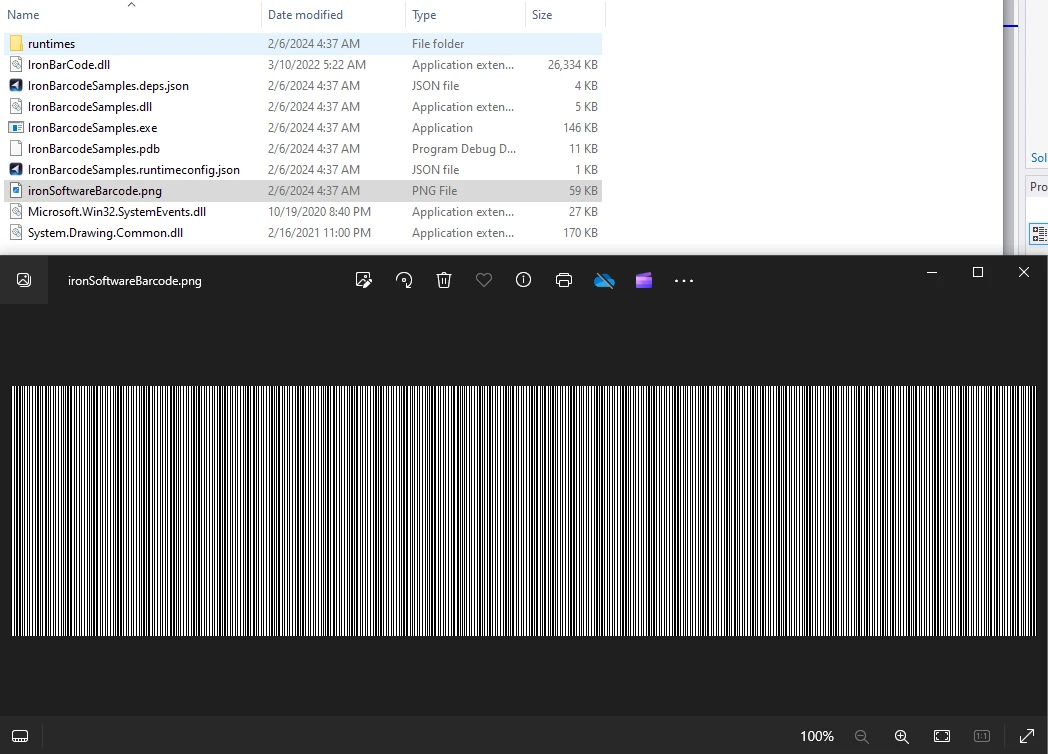The height and width of the screenshot is (754, 1048).
Task: Open the Edit image tool
Action: (364, 281)
